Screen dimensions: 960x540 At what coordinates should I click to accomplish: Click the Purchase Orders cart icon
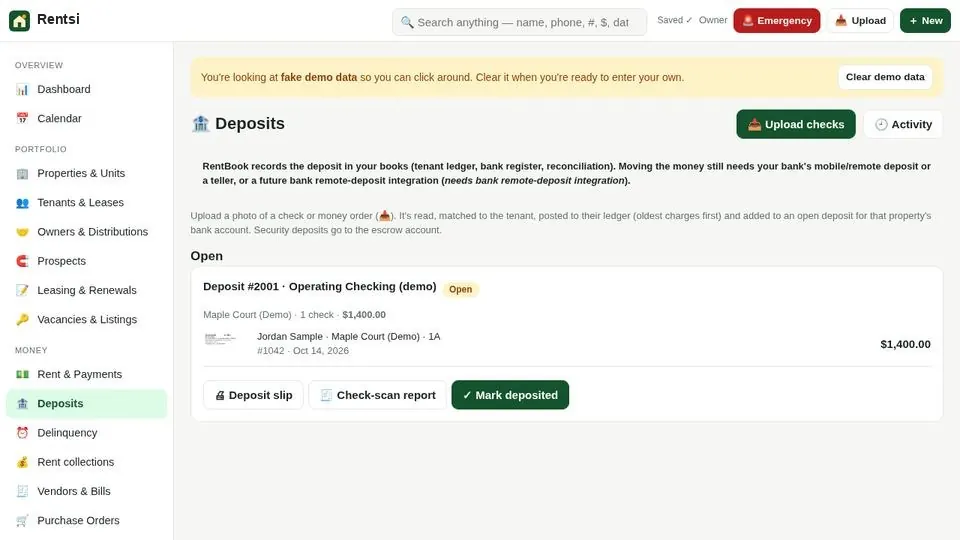pos(22,520)
